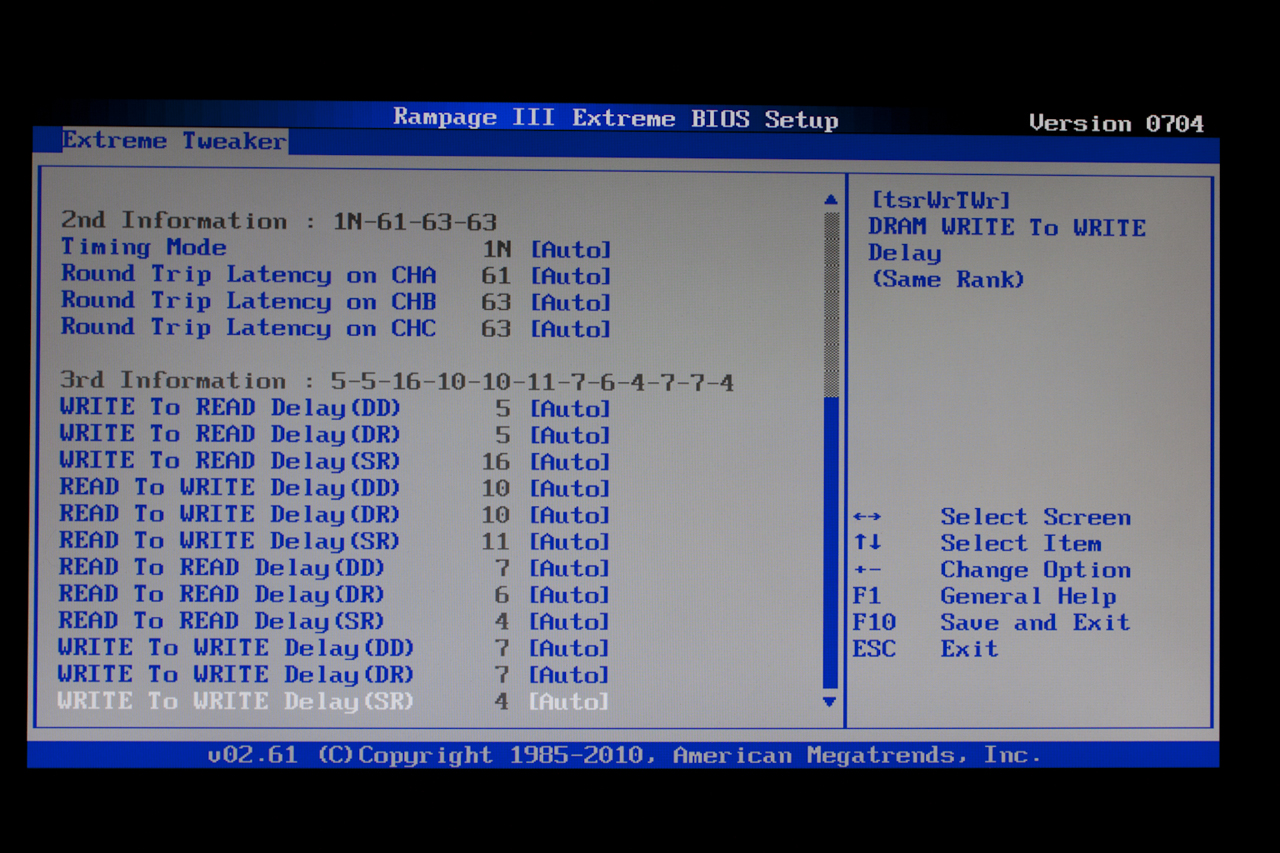Image resolution: width=1280 pixels, height=853 pixels.
Task: Open WRITE To WRITE Delay(DR) [Auto] value
Action: click(570, 675)
